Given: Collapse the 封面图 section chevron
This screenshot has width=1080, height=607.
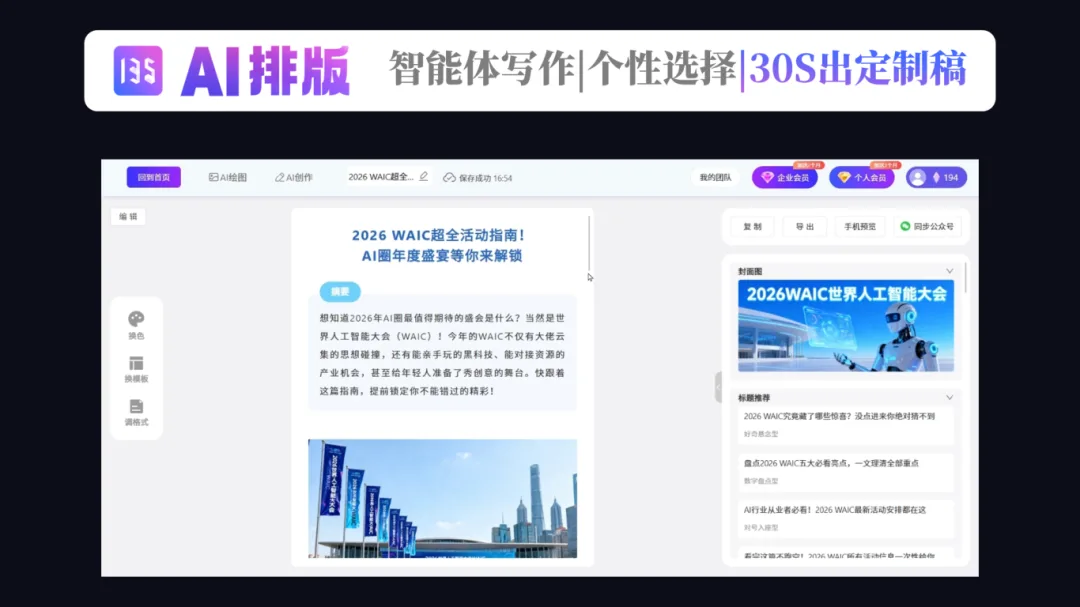Looking at the screenshot, I should coord(950,271).
